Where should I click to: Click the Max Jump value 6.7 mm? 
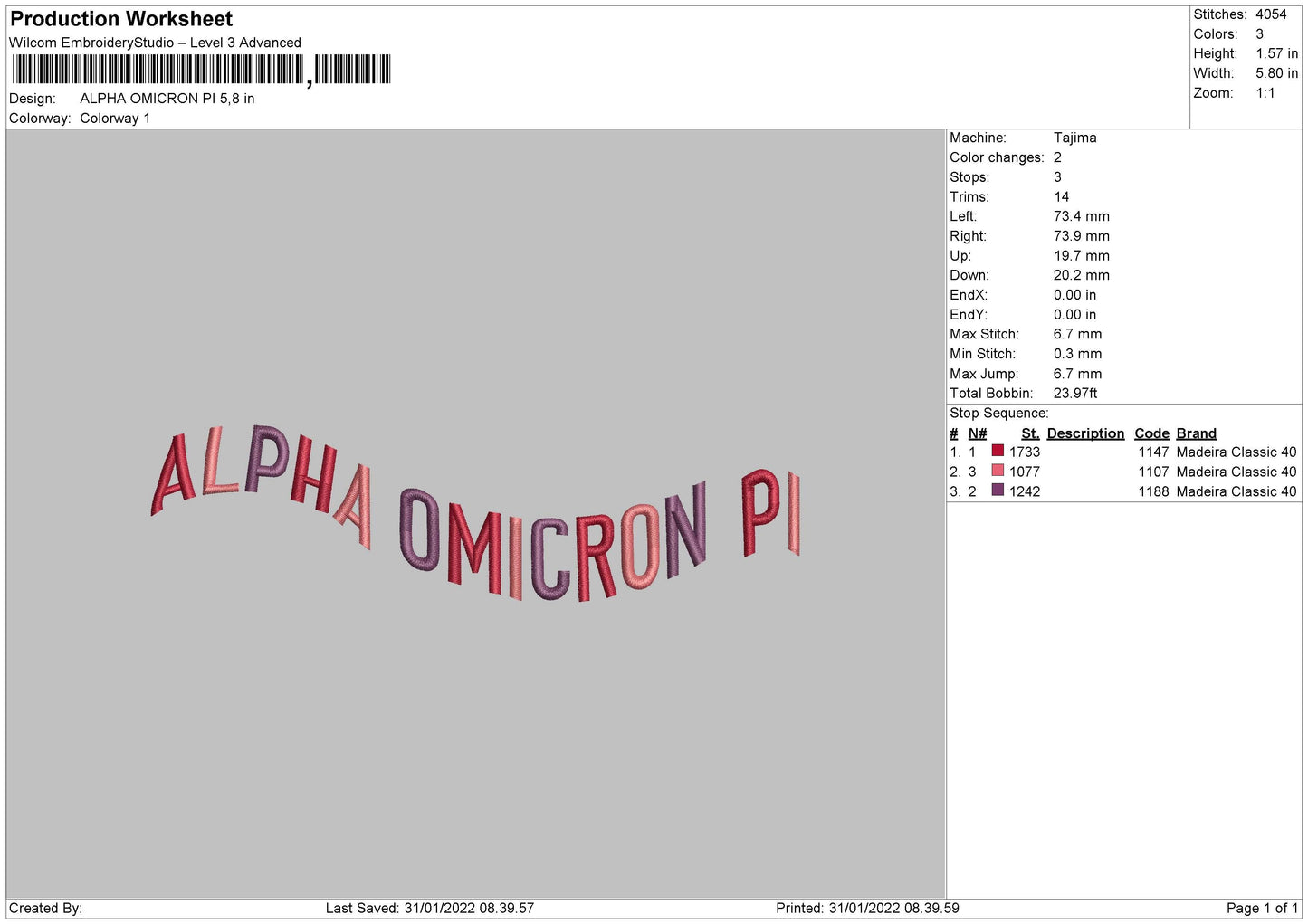1077,374
